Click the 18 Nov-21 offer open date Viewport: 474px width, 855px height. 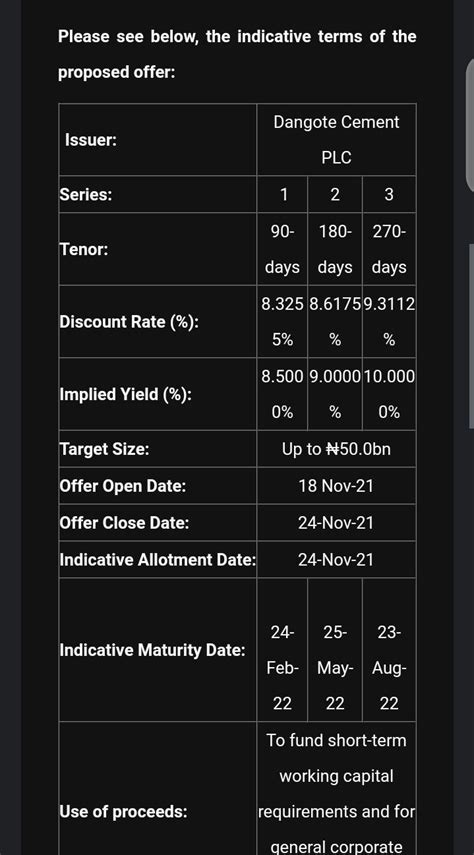pos(336,486)
